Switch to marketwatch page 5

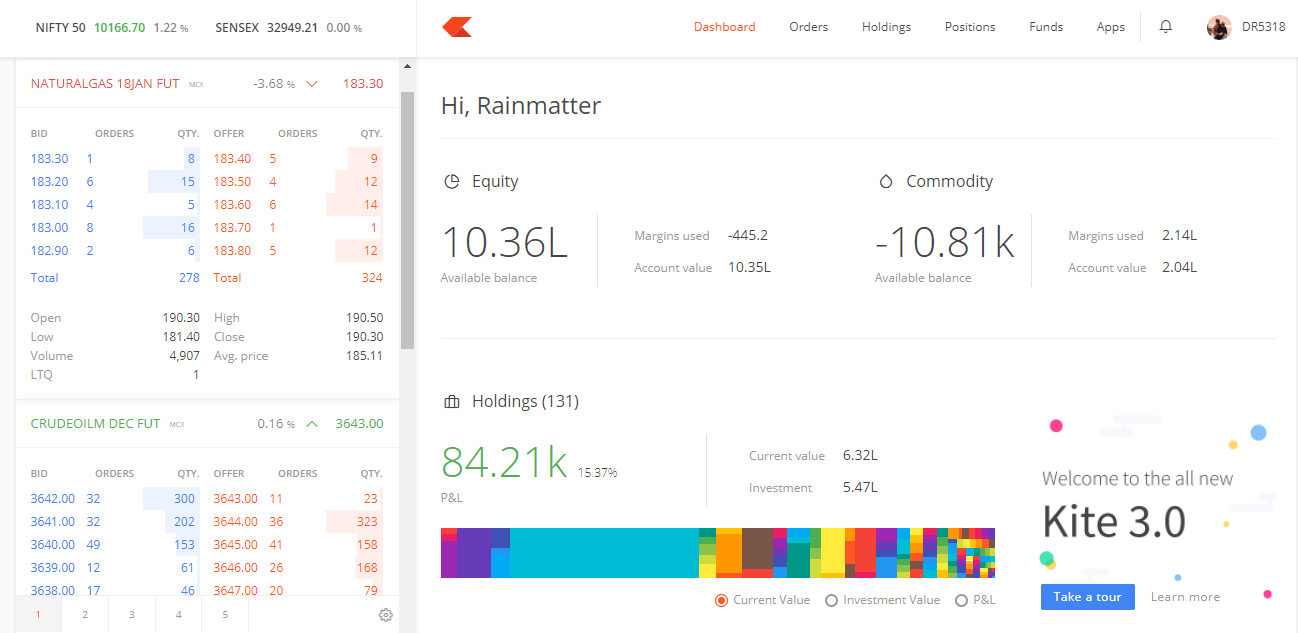pyautogui.click(x=225, y=615)
